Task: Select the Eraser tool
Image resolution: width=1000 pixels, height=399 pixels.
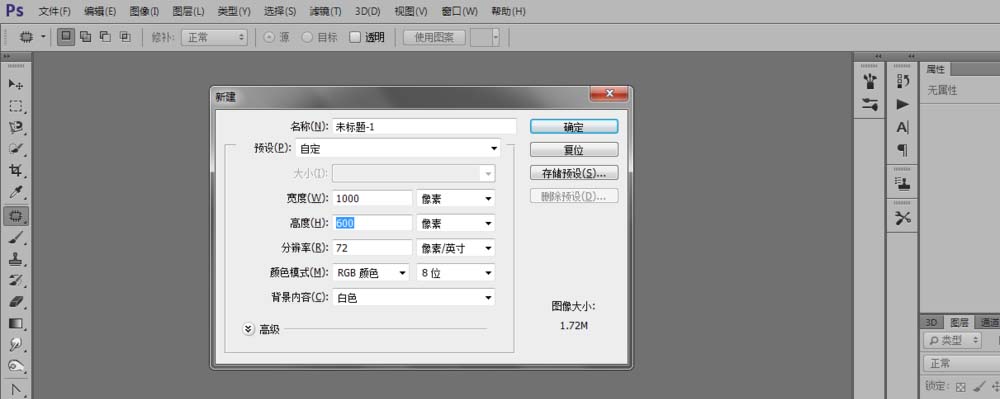Action: (16, 301)
